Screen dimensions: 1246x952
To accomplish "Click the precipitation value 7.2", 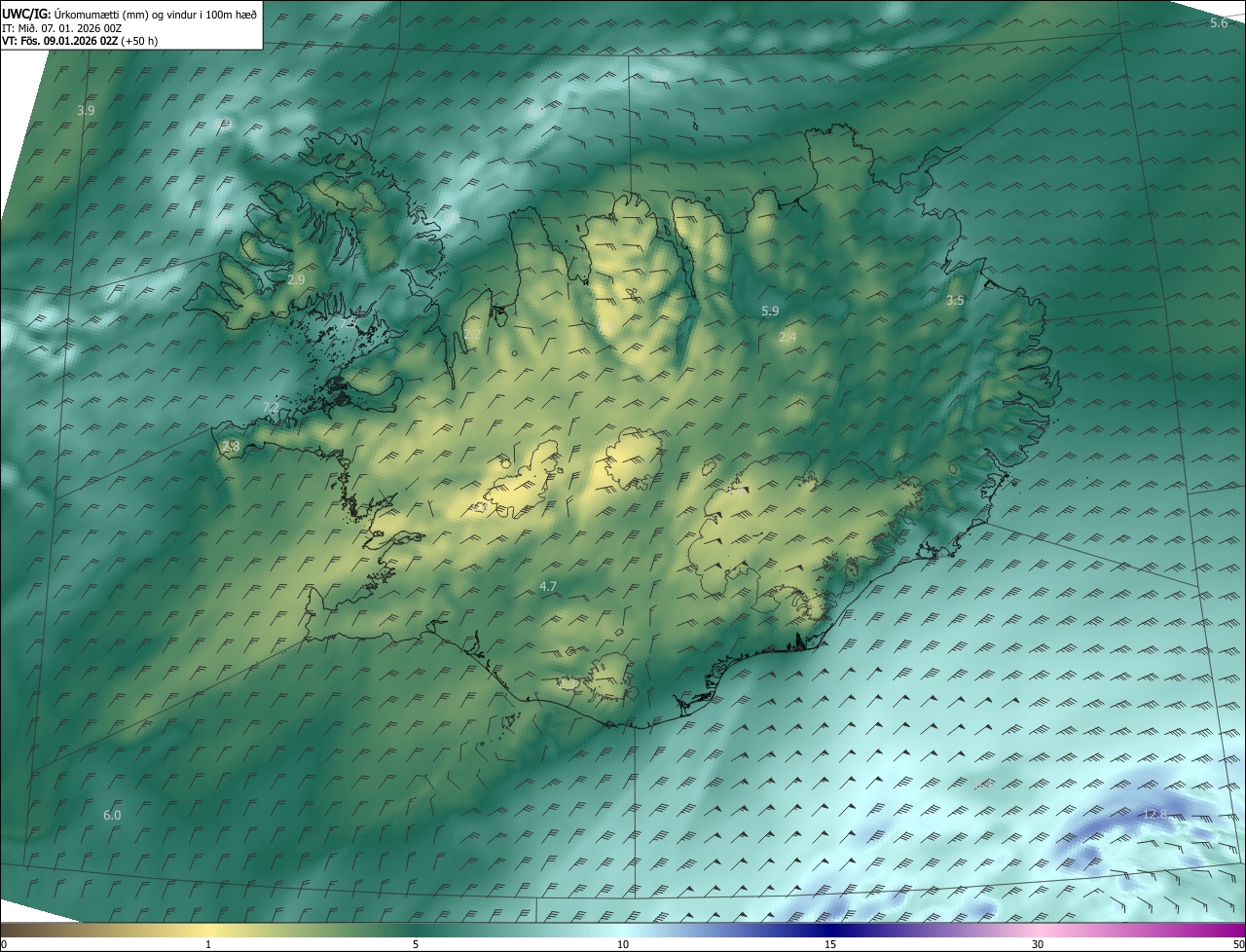I will point(271,406).
